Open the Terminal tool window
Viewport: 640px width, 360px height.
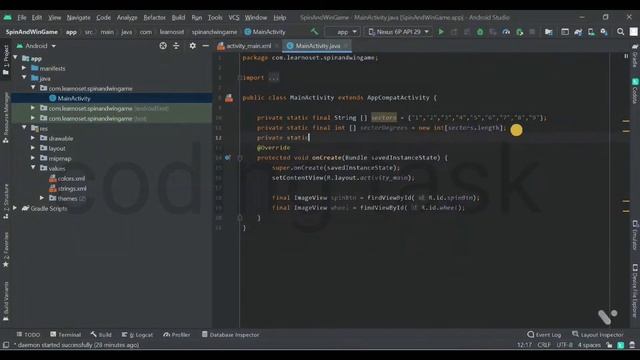[x=65, y=335]
